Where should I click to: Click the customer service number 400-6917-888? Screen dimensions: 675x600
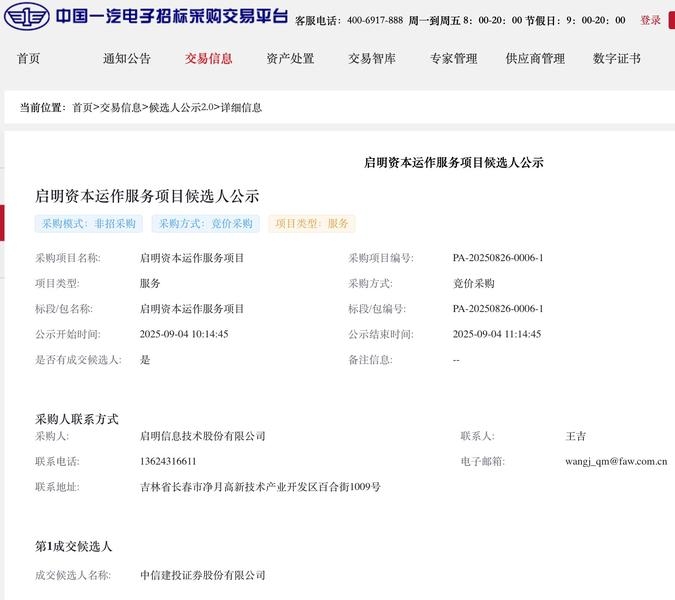(x=375, y=20)
